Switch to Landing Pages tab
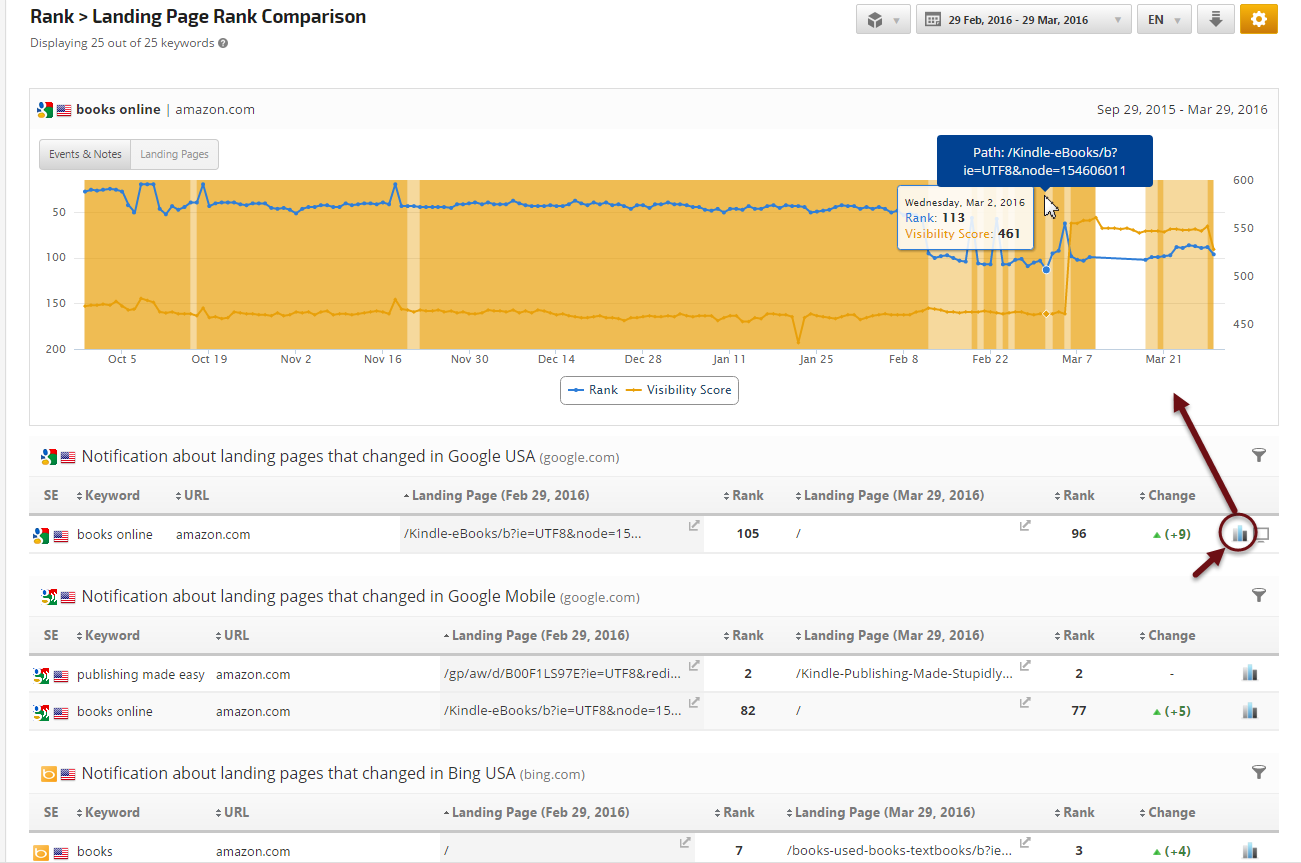Screen dimensions: 1301x863 pos(174,154)
